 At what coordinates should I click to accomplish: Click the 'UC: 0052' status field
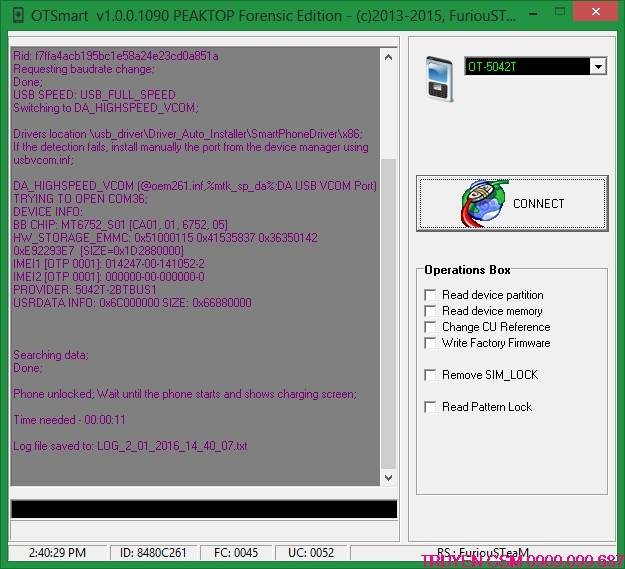pyautogui.click(x=311, y=553)
